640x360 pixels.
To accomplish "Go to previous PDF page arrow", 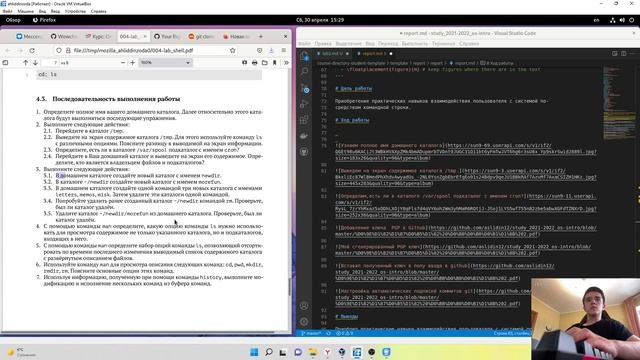I will pos(25,63).
